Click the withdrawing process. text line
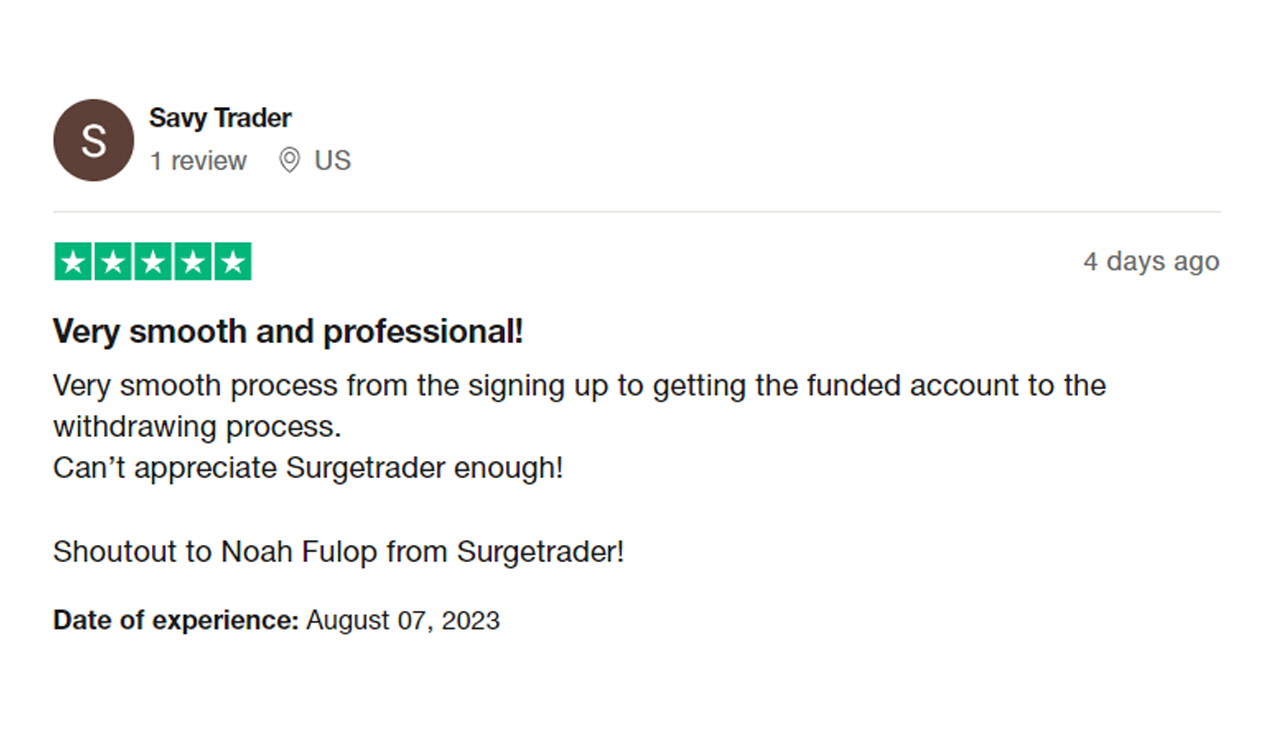Screen dimensions: 1280x730 [197, 427]
